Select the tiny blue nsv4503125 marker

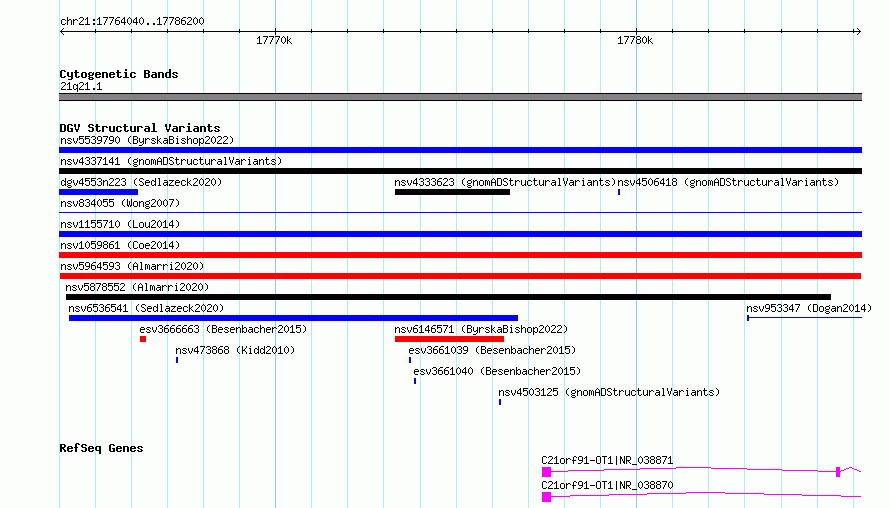tap(500, 402)
